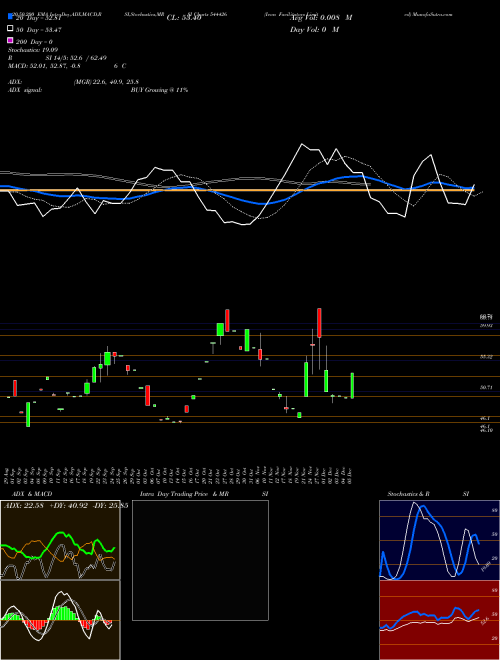Click the white 50 Day legend swatch

pos(10,29)
